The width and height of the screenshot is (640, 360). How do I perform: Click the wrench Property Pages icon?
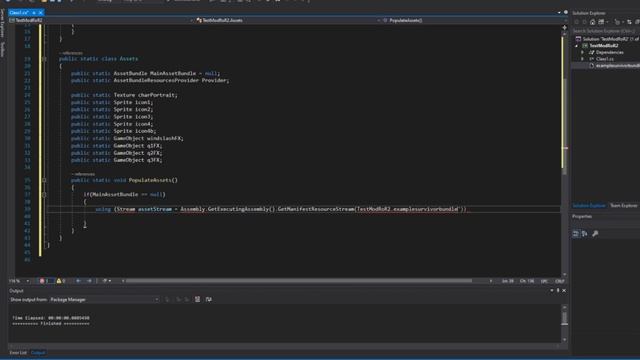[595, 233]
